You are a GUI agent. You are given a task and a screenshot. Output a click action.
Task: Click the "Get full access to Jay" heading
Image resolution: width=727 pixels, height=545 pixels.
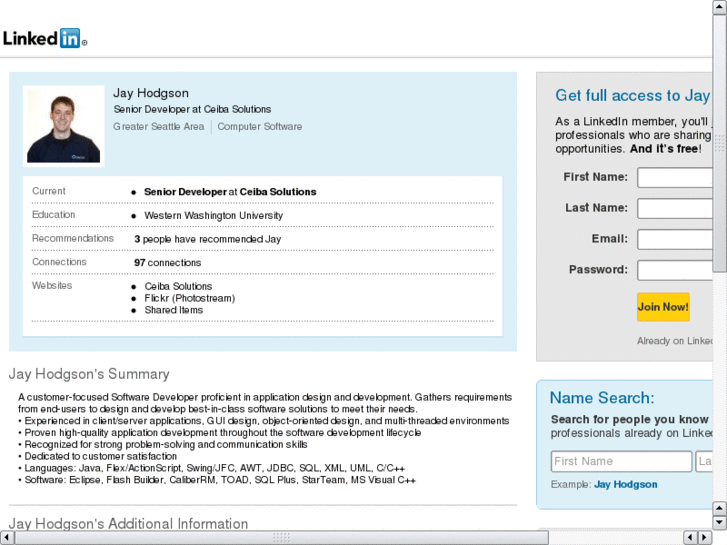632,96
